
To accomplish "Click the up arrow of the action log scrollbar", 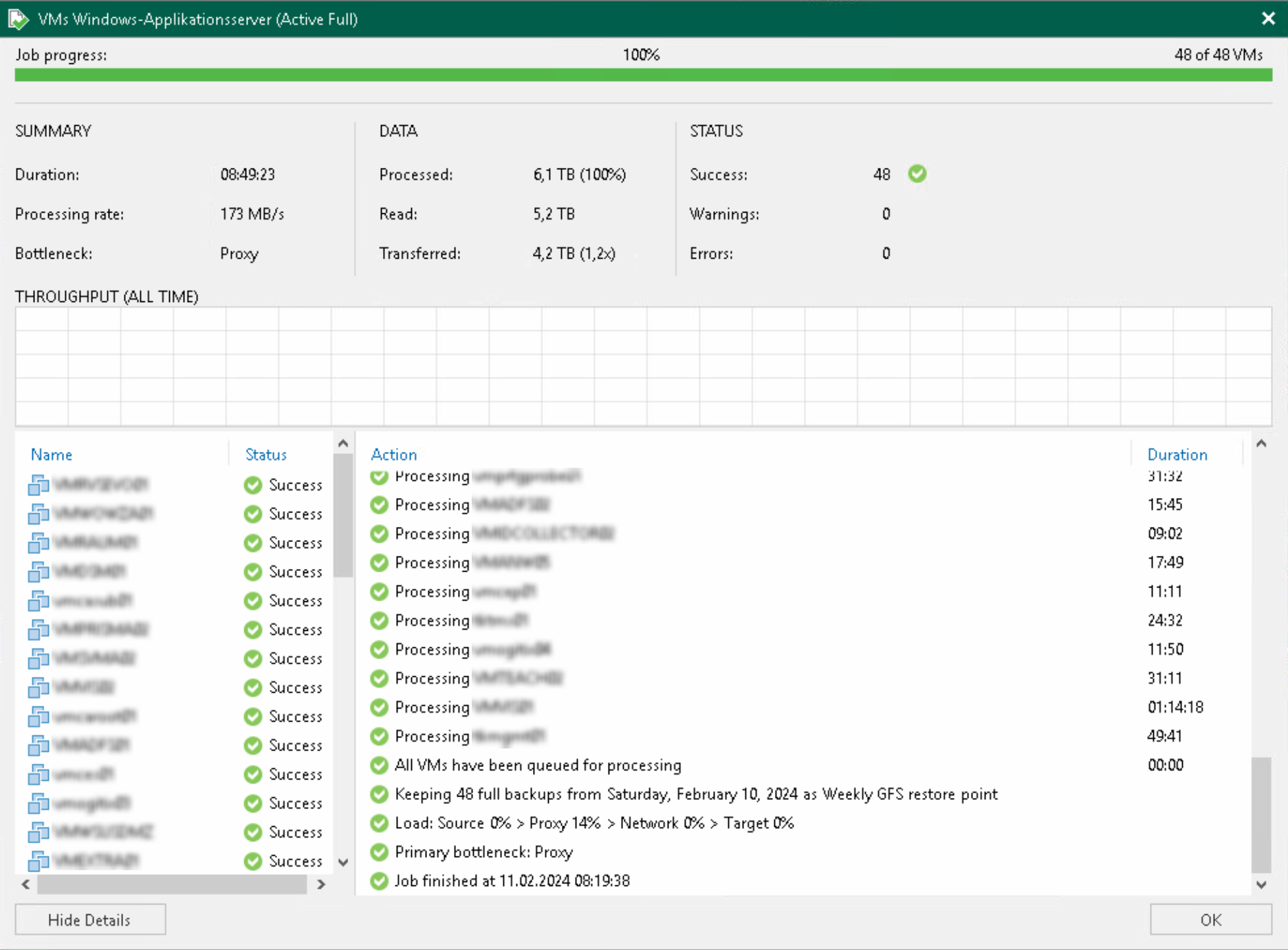I will [1262, 443].
